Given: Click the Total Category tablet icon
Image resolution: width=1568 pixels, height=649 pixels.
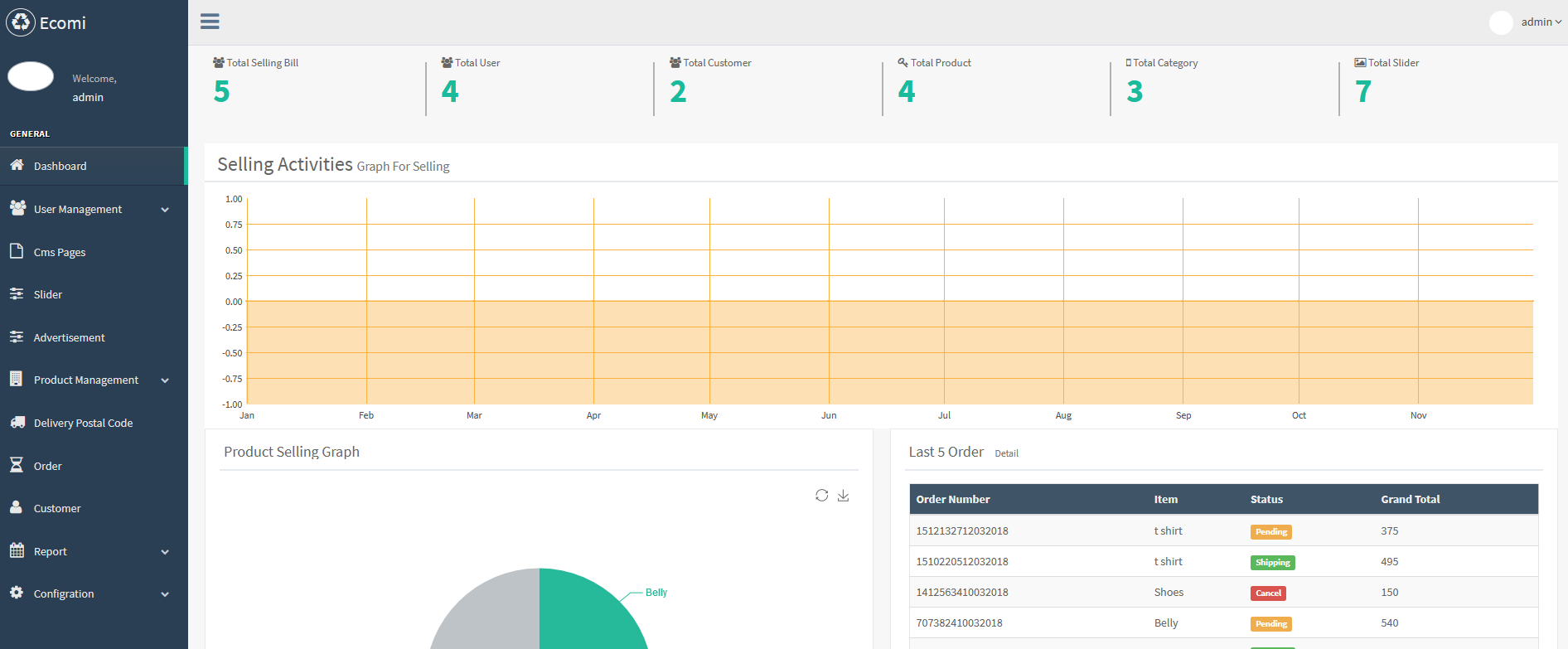Looking at the screenshot, I should [1129, 63].
